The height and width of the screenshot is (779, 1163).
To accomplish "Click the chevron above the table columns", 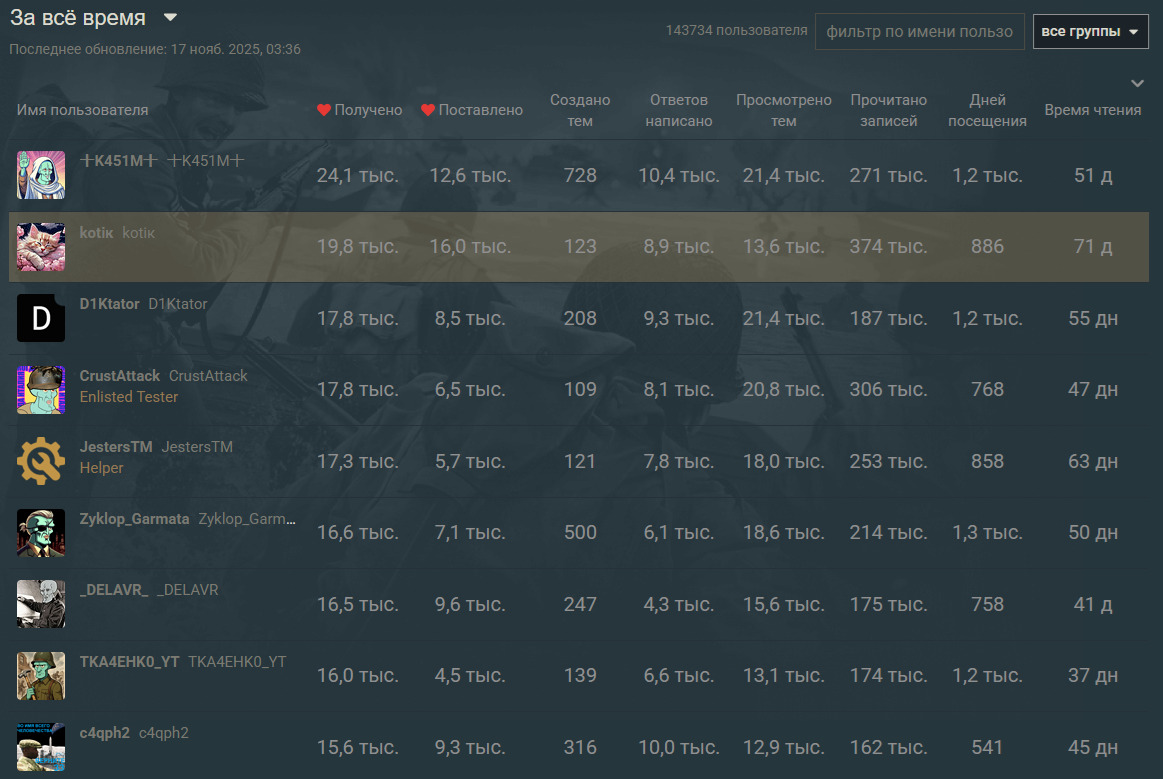I will coord(1136,83).
